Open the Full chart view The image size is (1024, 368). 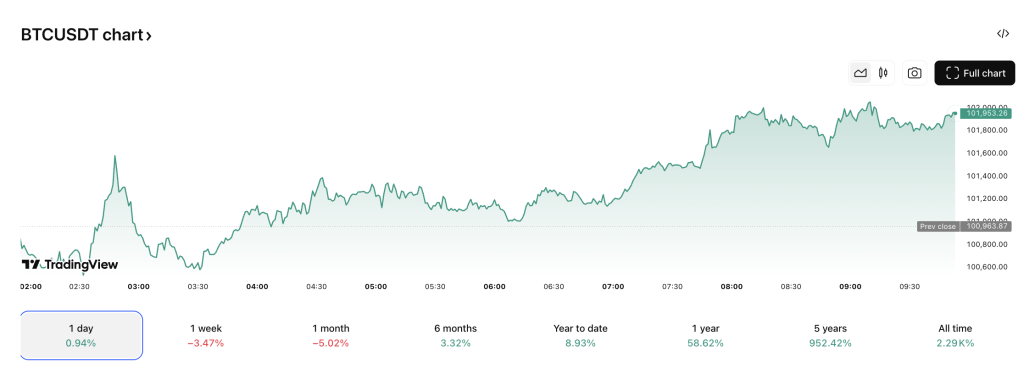(x=975, y=73)
